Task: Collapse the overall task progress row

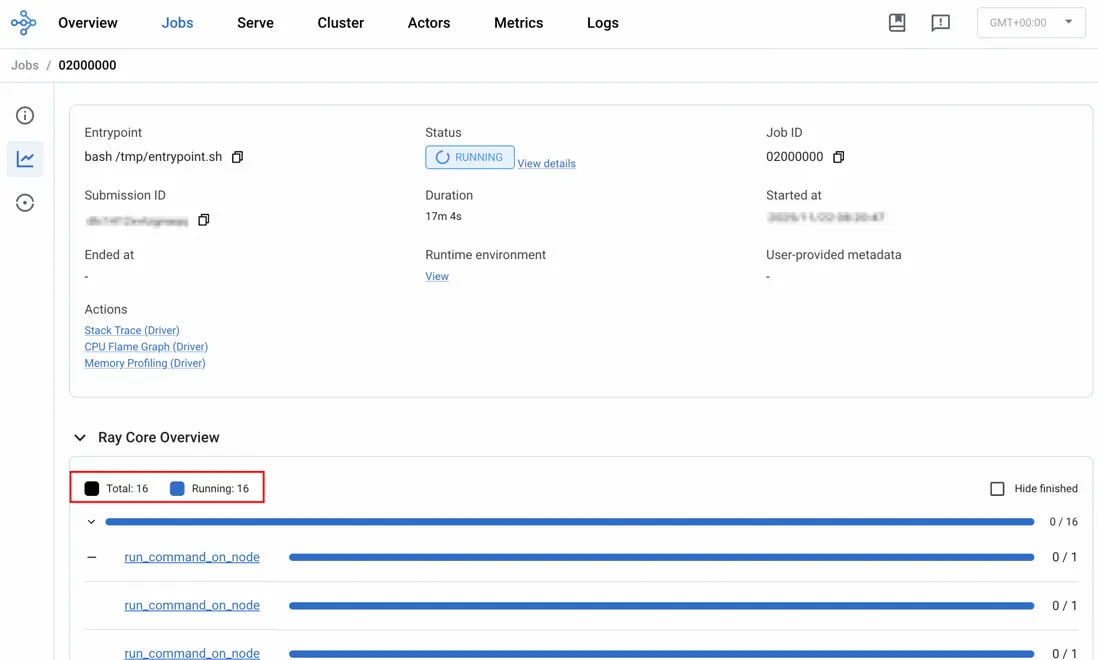Action: click(91, 522)
